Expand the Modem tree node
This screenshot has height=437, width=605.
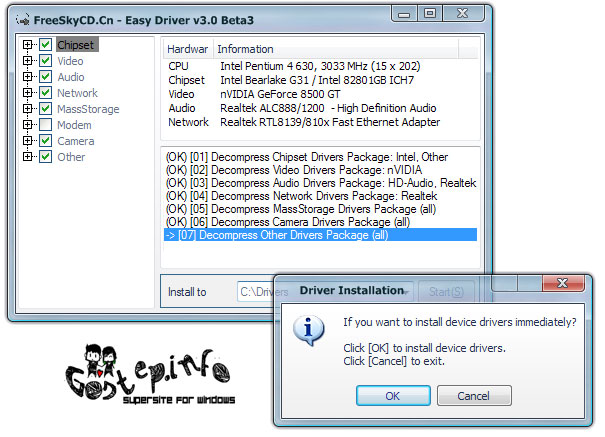(x=27, y=125)
